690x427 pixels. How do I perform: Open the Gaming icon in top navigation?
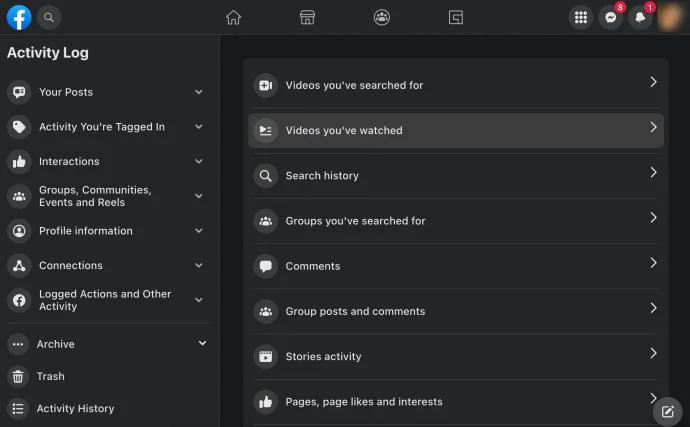(x=455, y=18)
